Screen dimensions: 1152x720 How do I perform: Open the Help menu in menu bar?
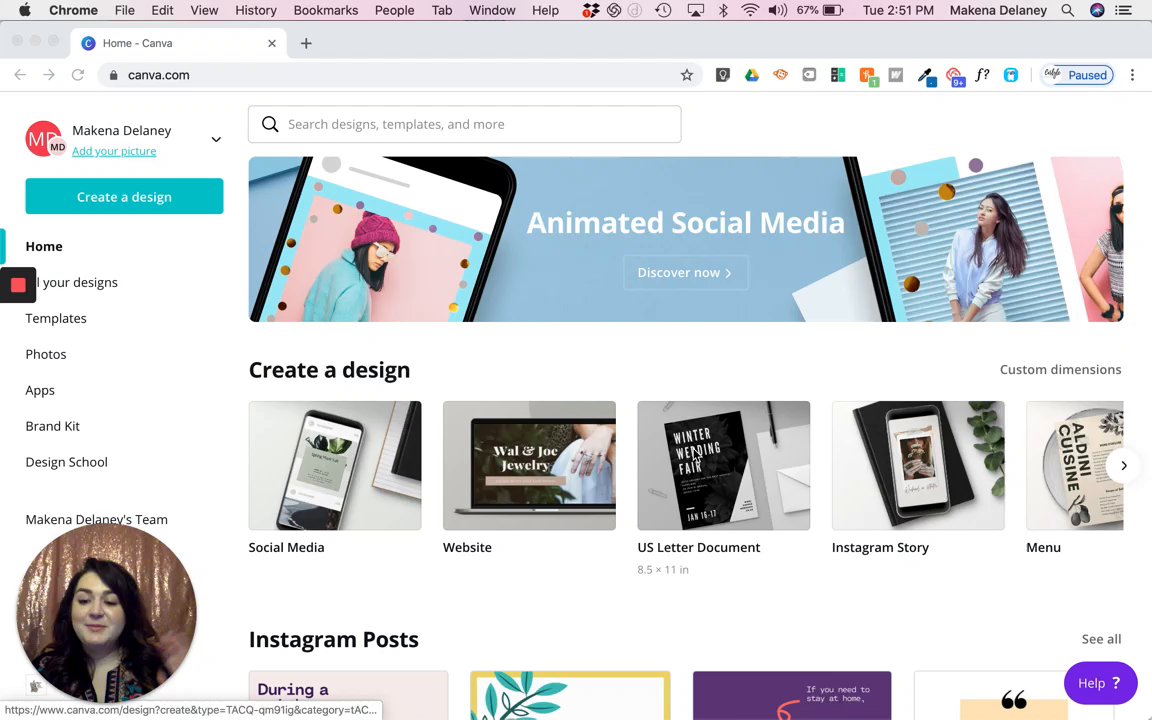(x=545, y=10)
